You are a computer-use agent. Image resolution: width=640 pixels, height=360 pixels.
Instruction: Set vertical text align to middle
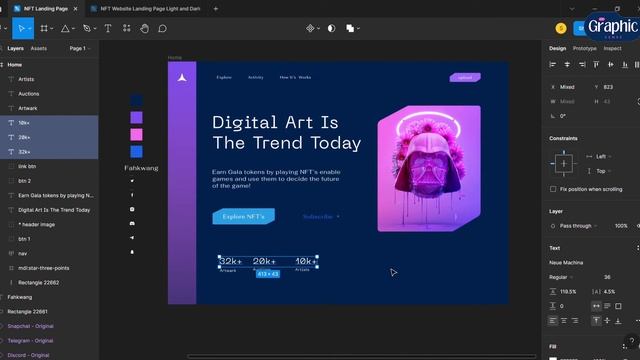[x=607, y=321]
